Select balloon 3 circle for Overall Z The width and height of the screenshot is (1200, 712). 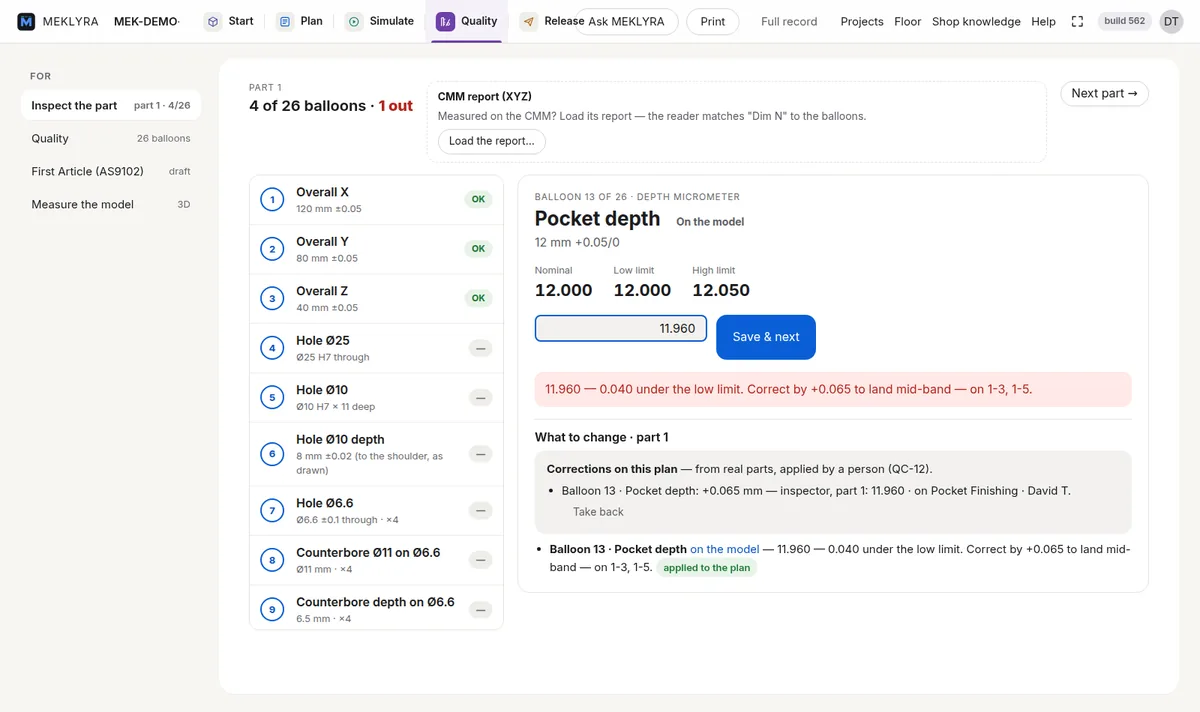tap(272, 299)
